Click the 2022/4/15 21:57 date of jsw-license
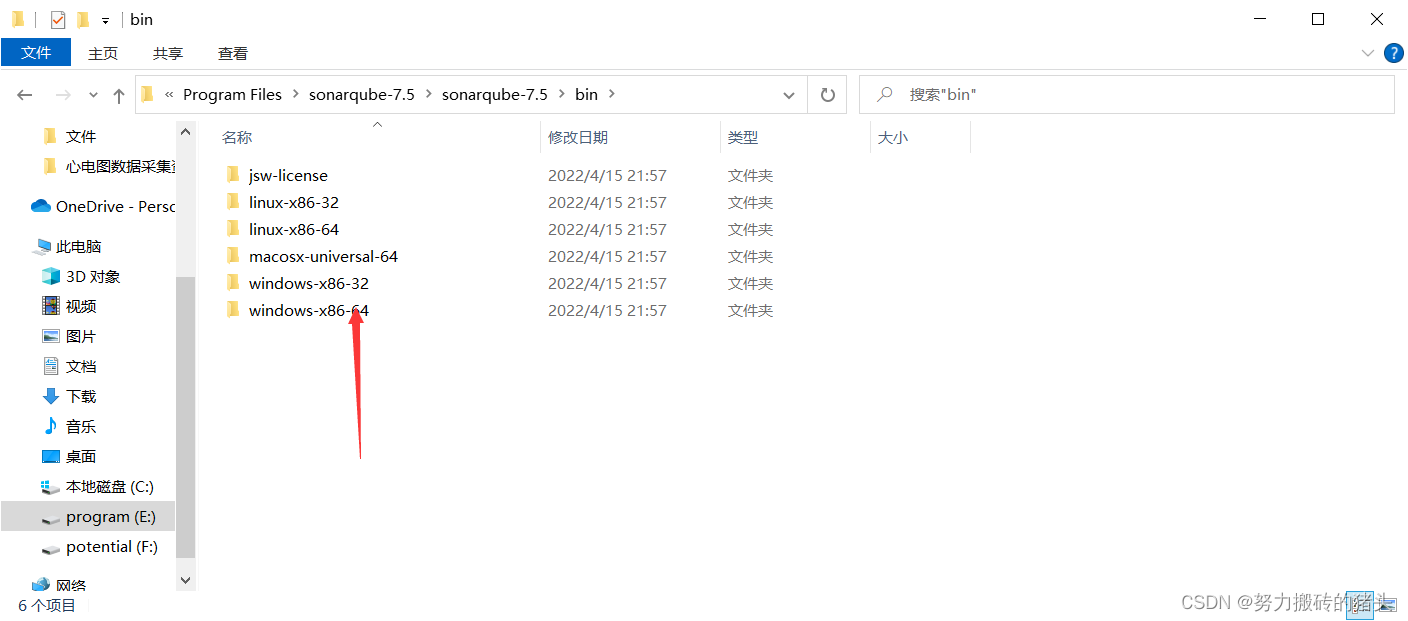The image size is (1408, 621). tap(607, 175)
